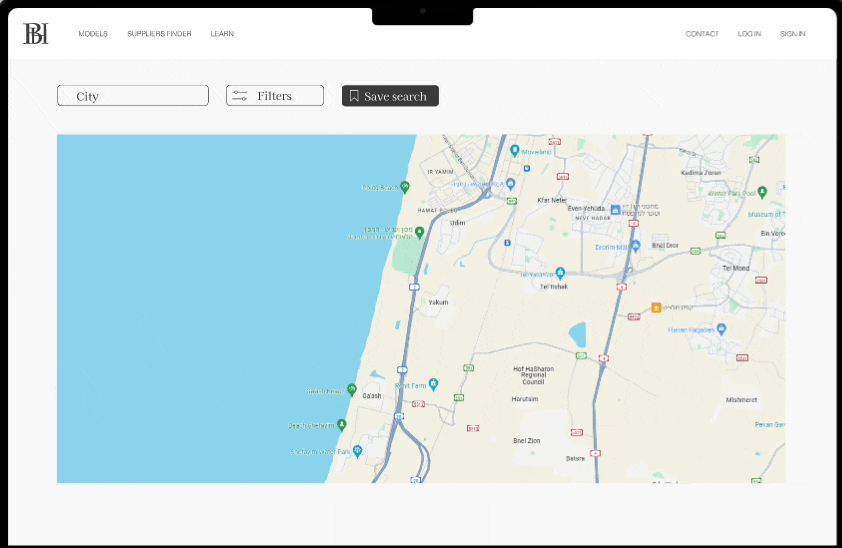842x548 pixels.
Task: Open the Contact page link
Action: click(x=702, y=34)
